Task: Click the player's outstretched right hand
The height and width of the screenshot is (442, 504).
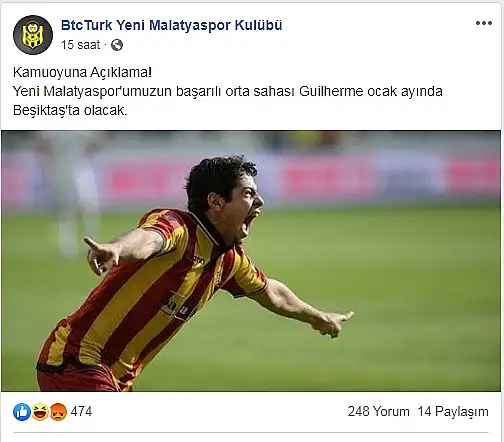Action: click(100, 255)
